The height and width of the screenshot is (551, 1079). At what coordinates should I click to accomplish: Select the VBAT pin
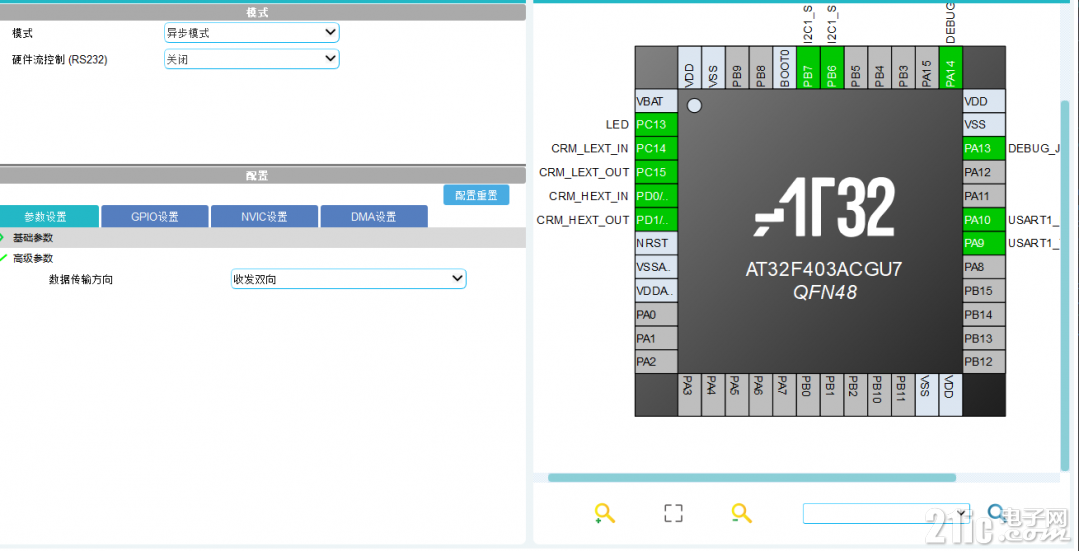click(656, 101)
